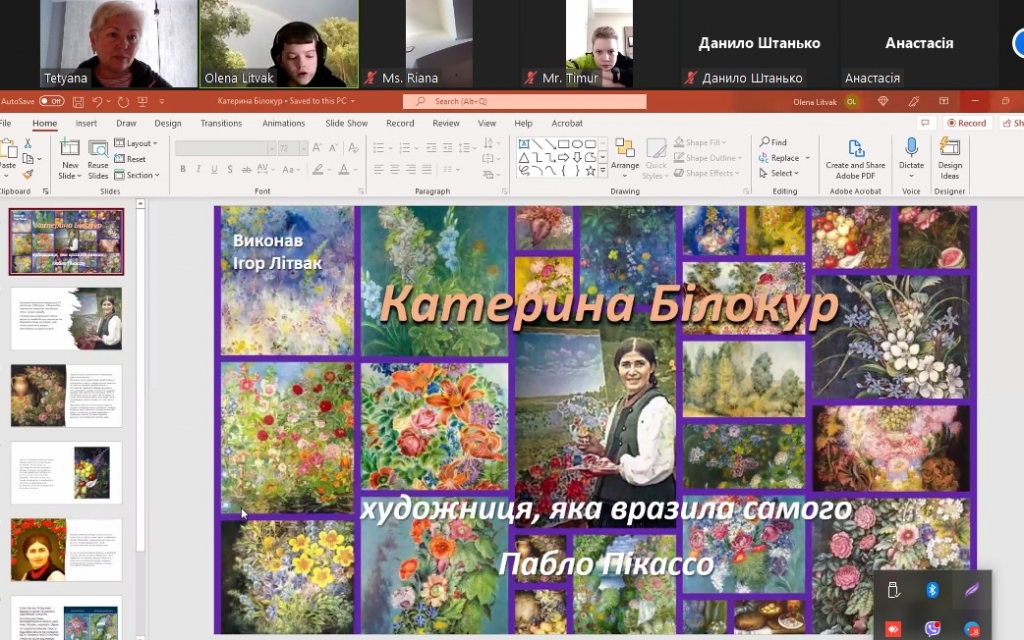This screenshot has width=1024, height=640.
Task: Click the Font Color A swatch
Action: pos(344,169)
